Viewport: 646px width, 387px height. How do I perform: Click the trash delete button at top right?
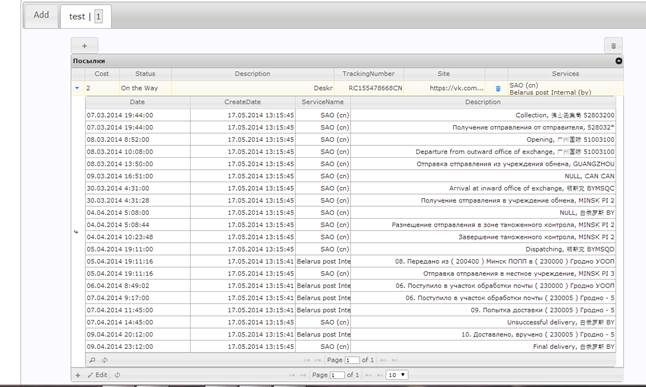pyautogui.click(x=613, y=46)
